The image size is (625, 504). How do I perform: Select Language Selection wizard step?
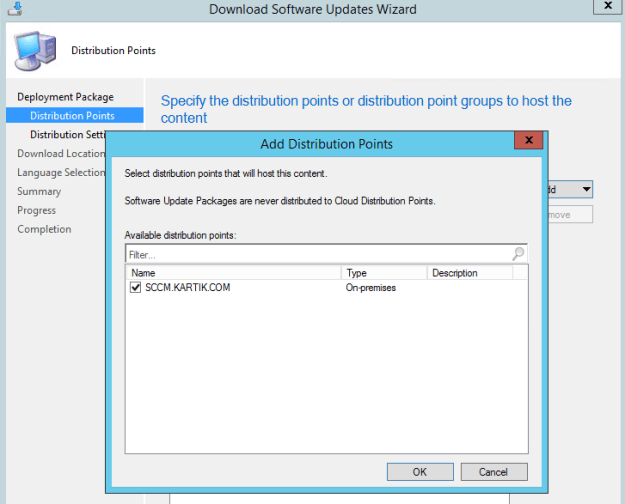coord(61,172)
